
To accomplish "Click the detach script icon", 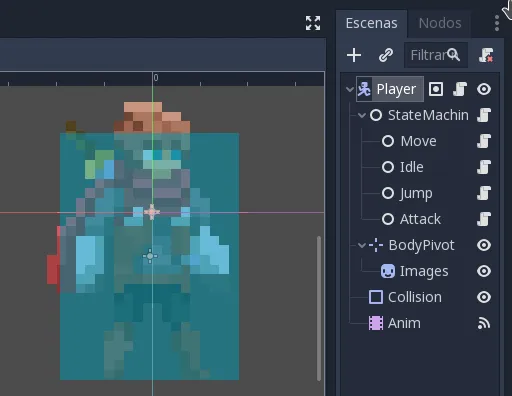I will click(486, 55).
